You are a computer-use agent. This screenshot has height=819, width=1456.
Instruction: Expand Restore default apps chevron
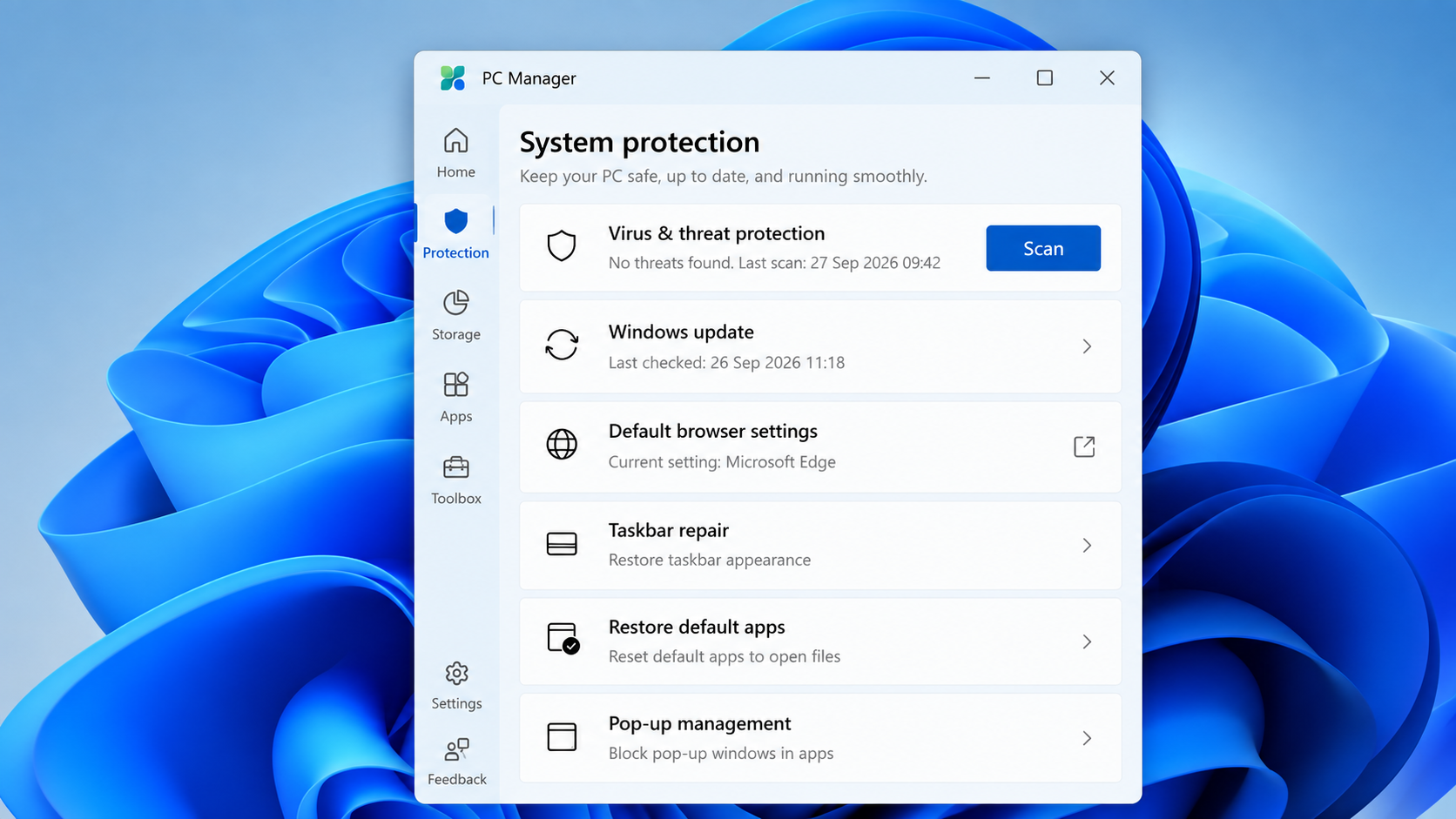pyautogui.click(x=1087, y=641)
